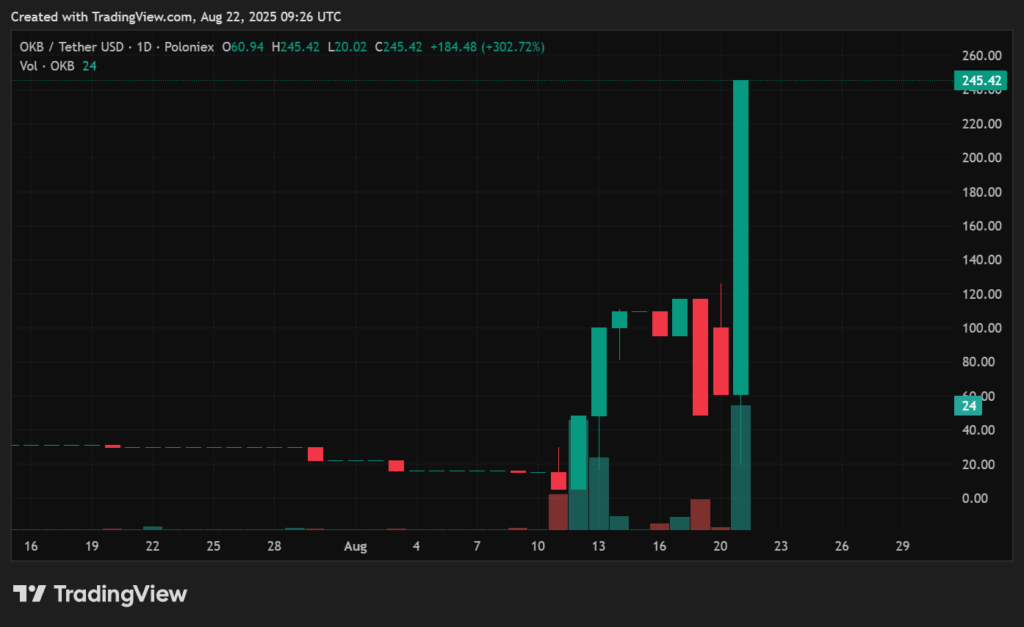Click the date label 23 on time axis

pyautogui.click(x=780, y=546)
